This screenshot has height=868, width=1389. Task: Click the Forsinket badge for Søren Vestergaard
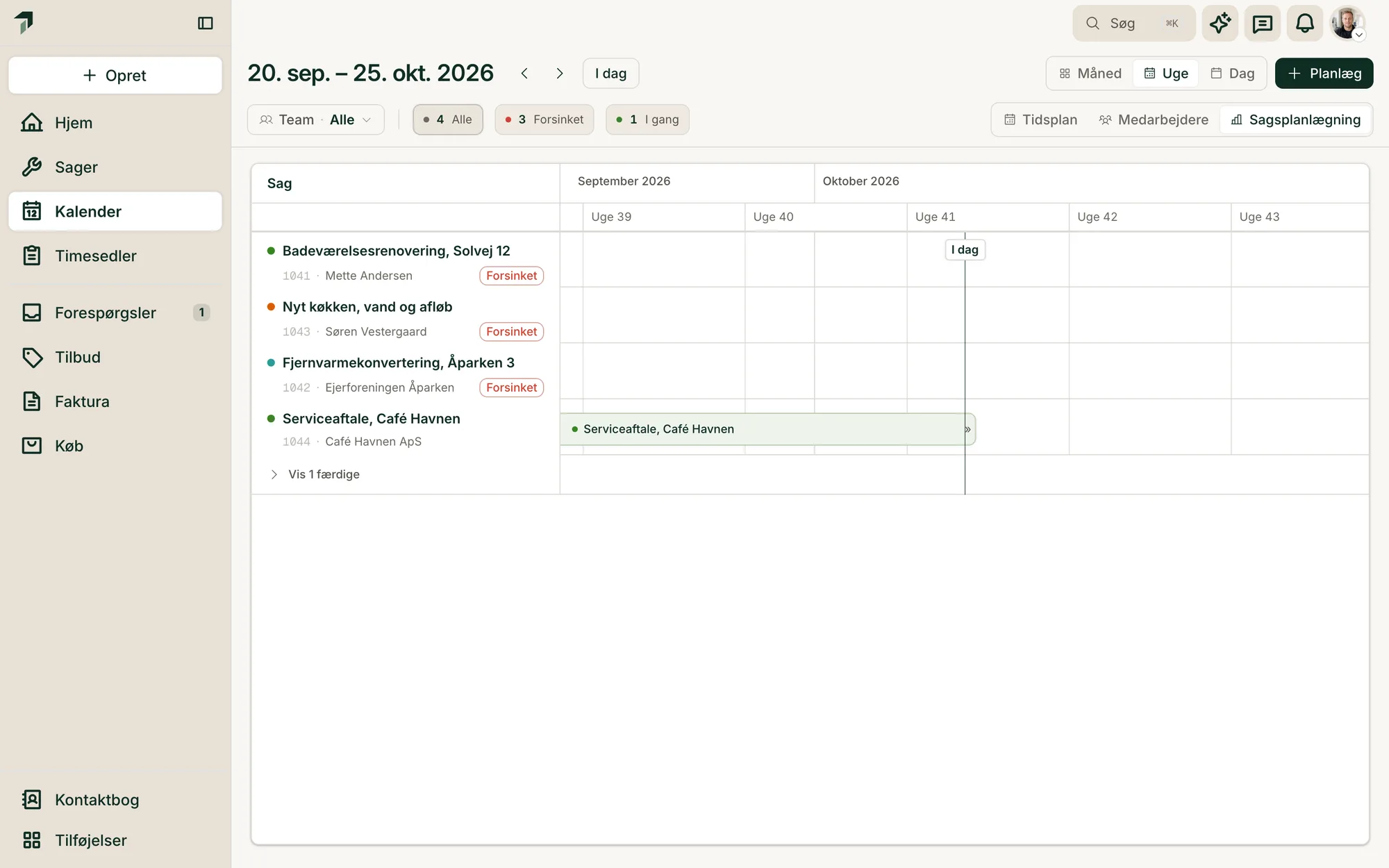[x=511, y=332]
